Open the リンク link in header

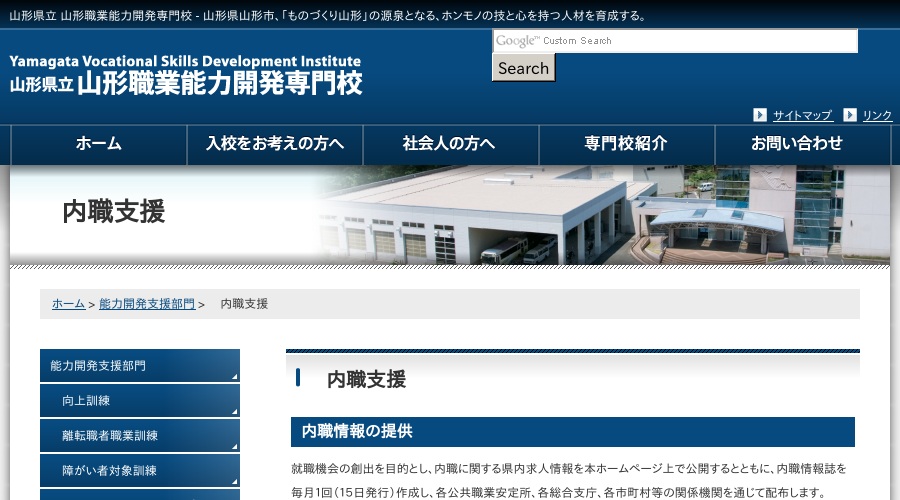coord(877,115)
